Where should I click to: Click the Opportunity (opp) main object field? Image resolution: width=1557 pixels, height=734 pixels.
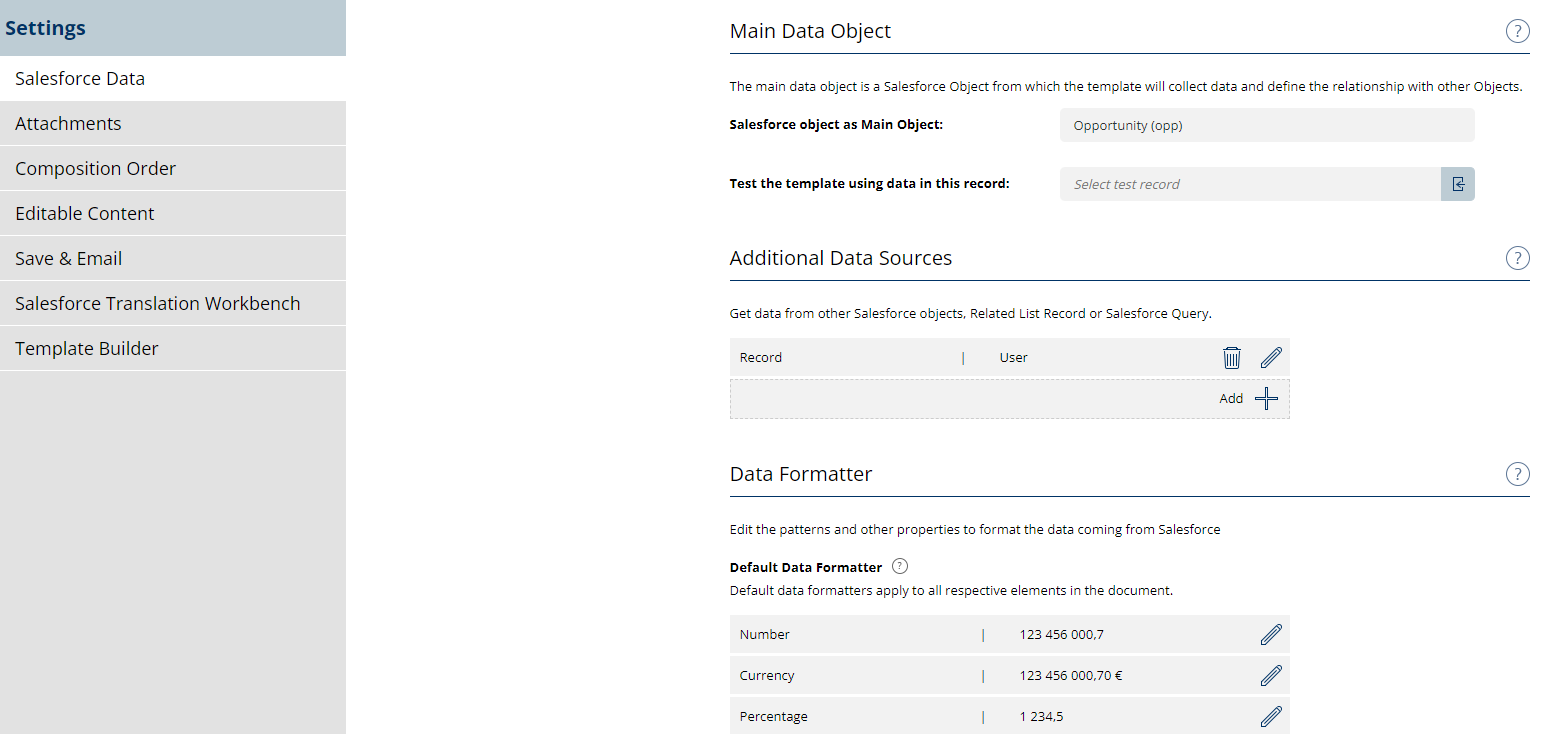pyautogui.click(x=1266, y=126)
